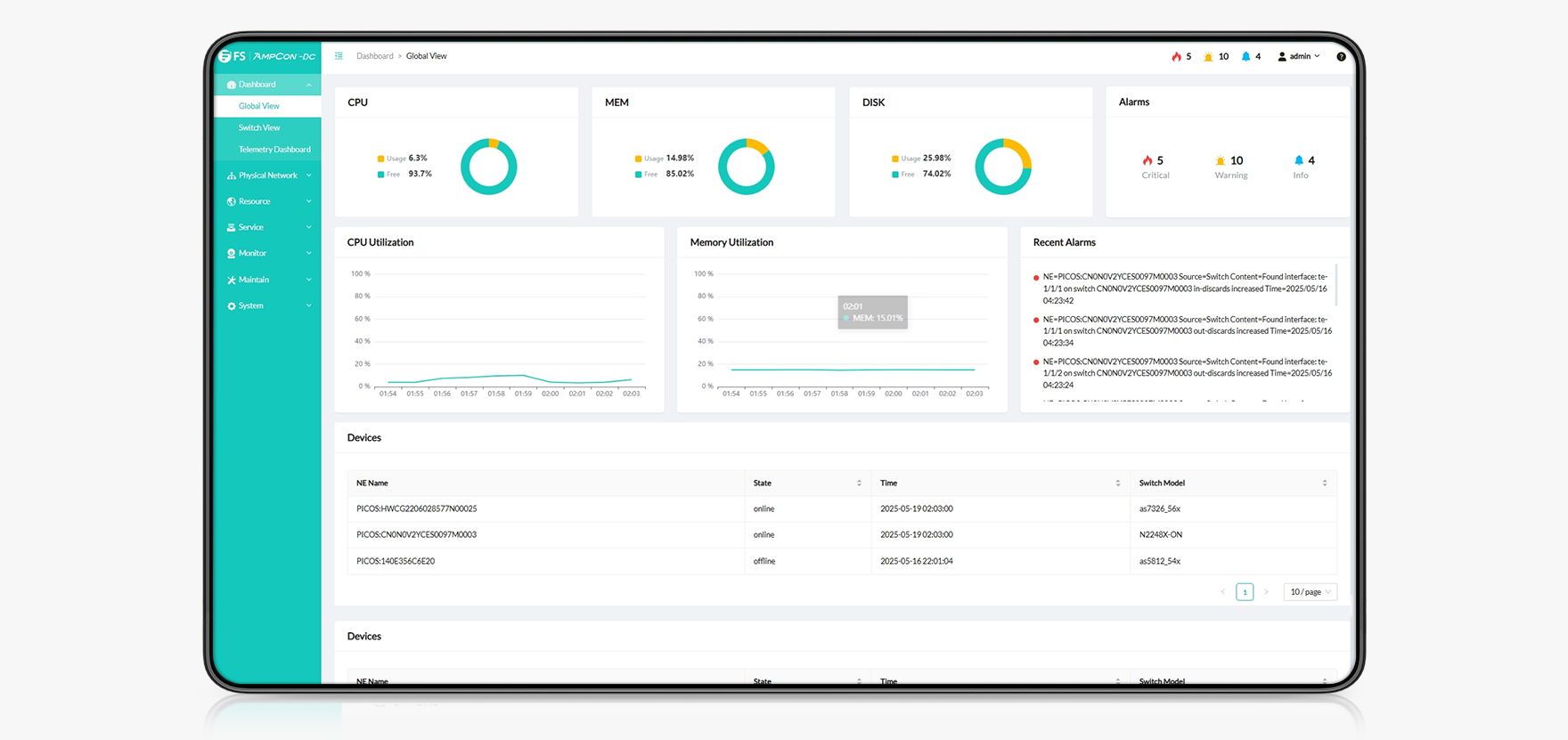Open the Switch View menu item
This screenshot has height=740, width=1568.
click(259, 127)
